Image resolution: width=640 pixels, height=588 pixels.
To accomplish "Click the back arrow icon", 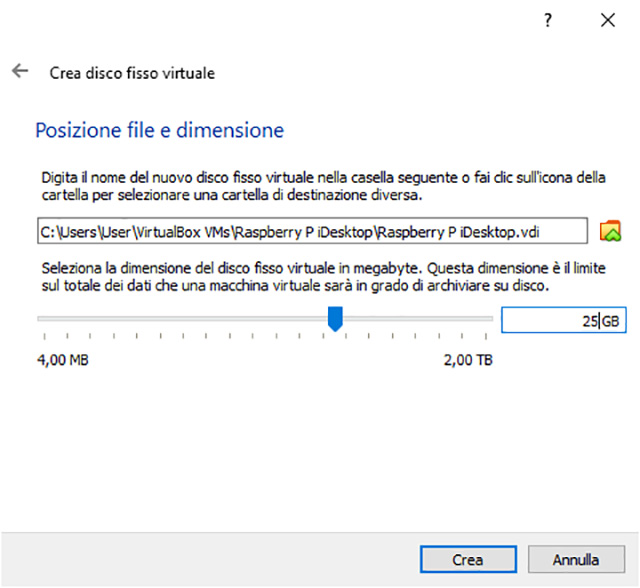I will tap(18, 72).
